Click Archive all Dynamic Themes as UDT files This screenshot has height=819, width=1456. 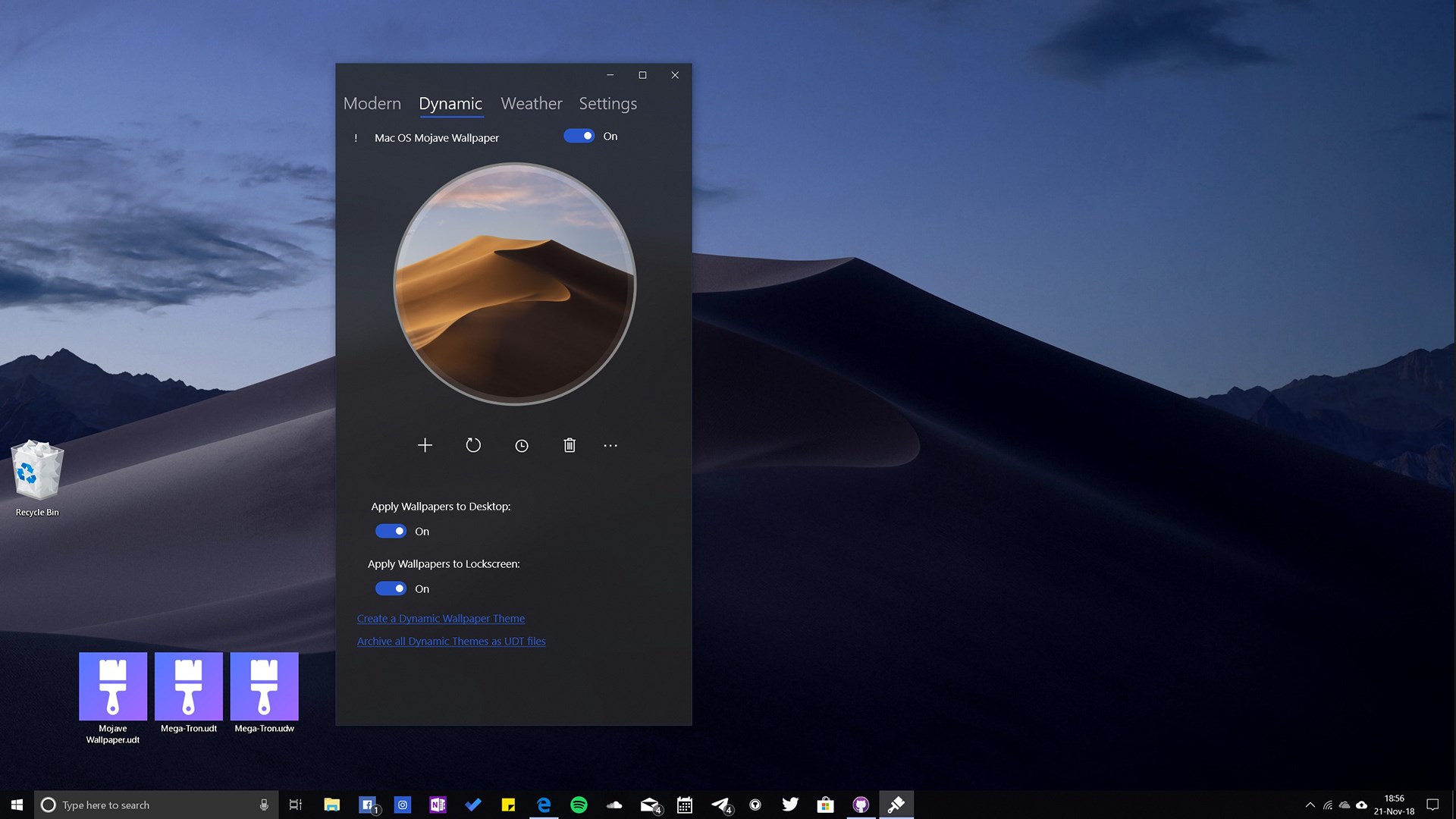coord(451,641)
